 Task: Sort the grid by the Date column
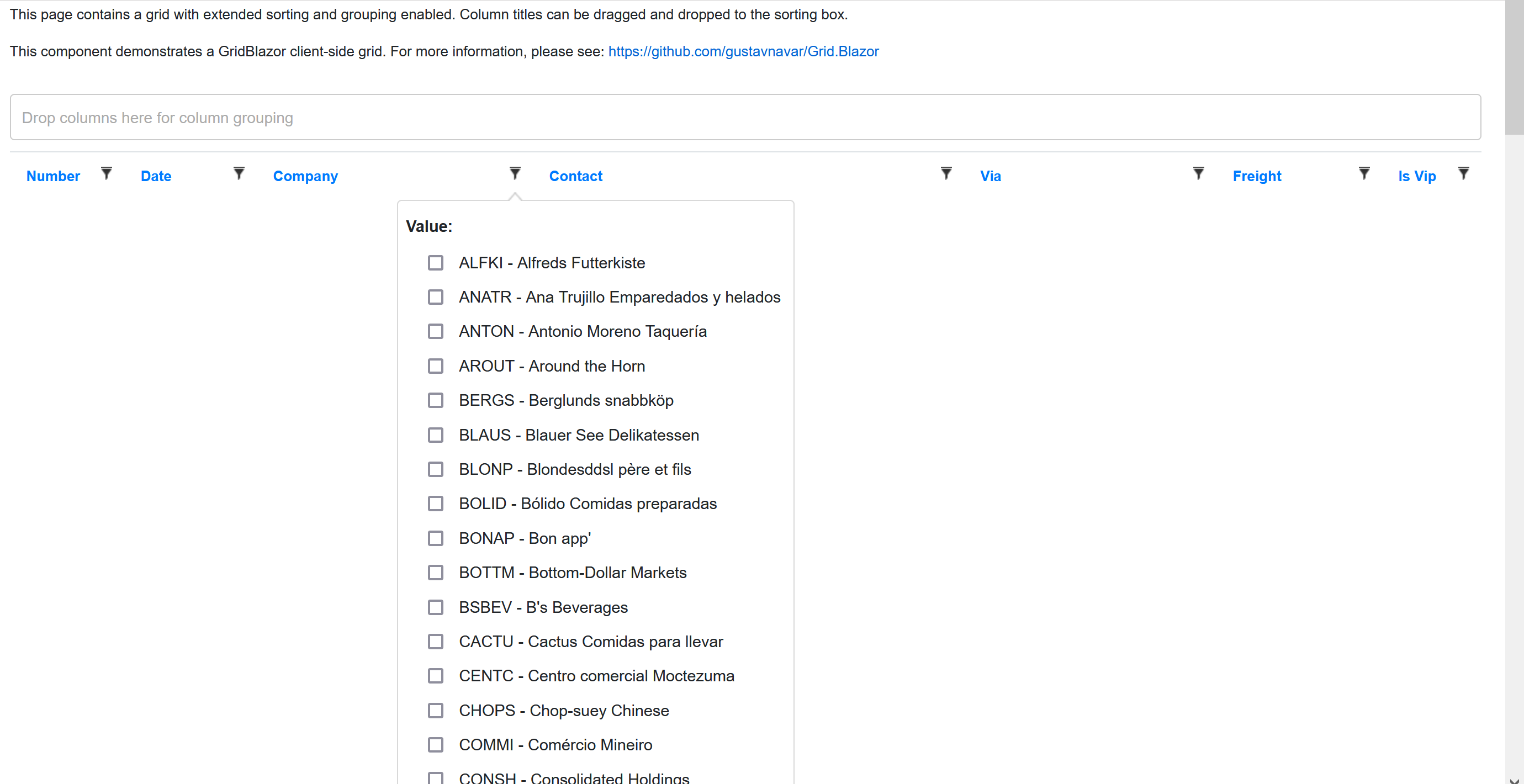coord(156,176)
